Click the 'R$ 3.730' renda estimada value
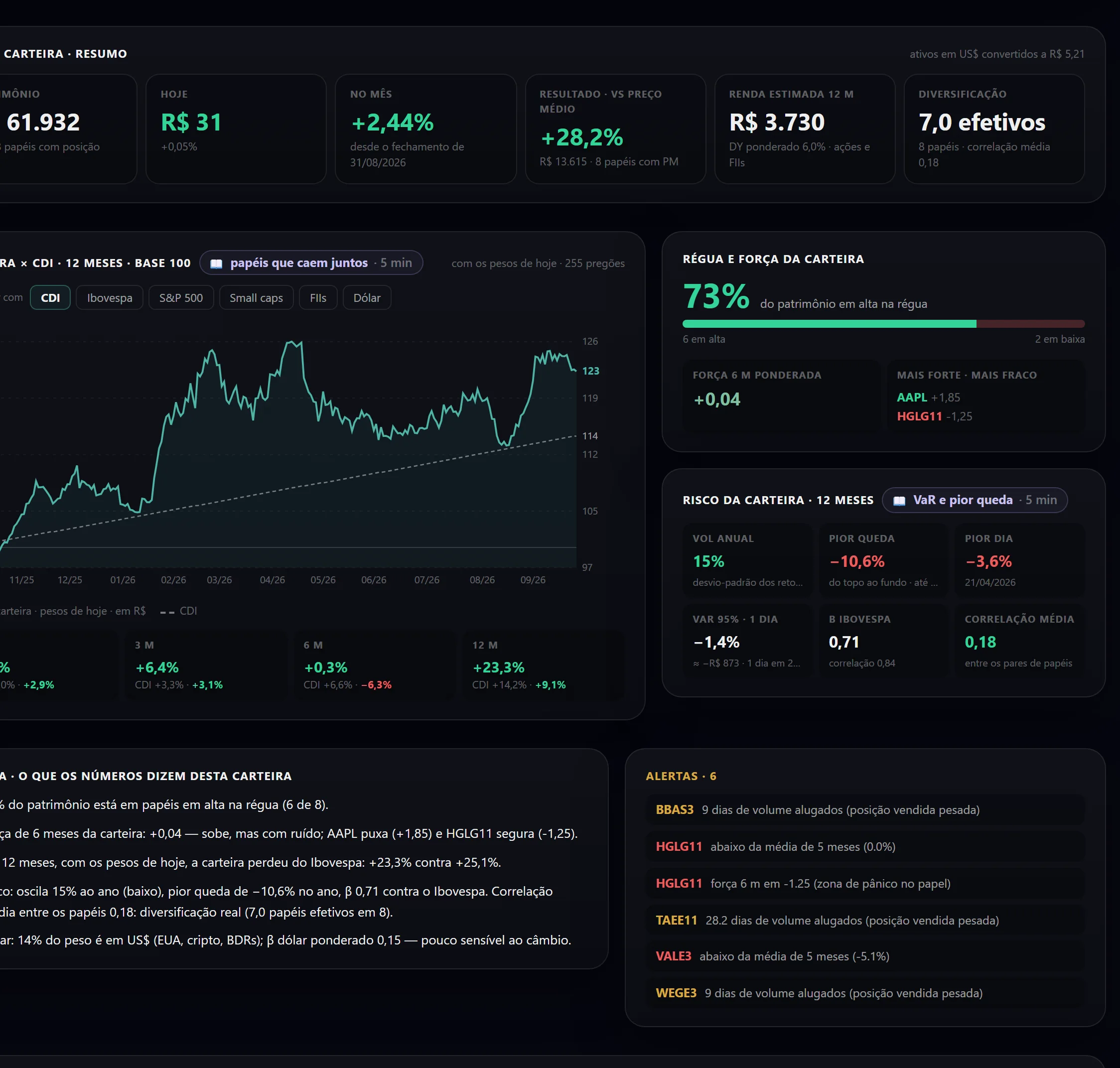Screen dimensions: 1120x1068 coord(777,123)
